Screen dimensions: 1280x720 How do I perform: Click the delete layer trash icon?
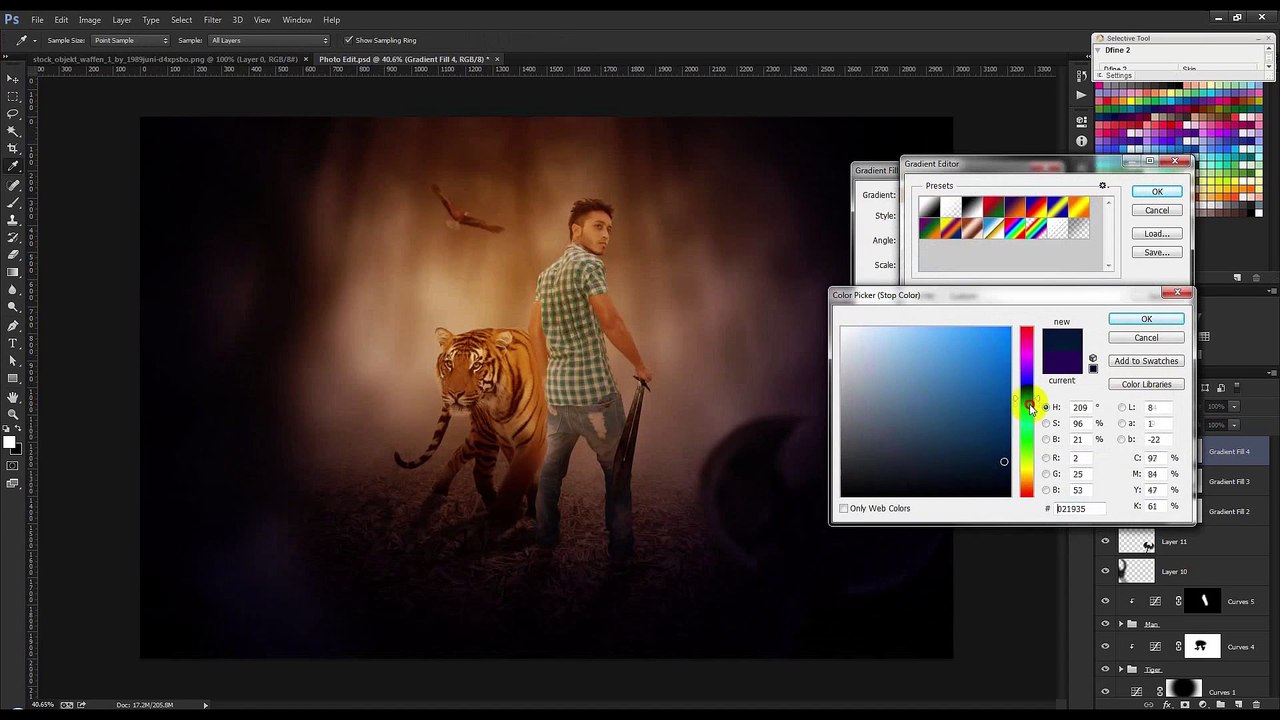coord(1256,705)
